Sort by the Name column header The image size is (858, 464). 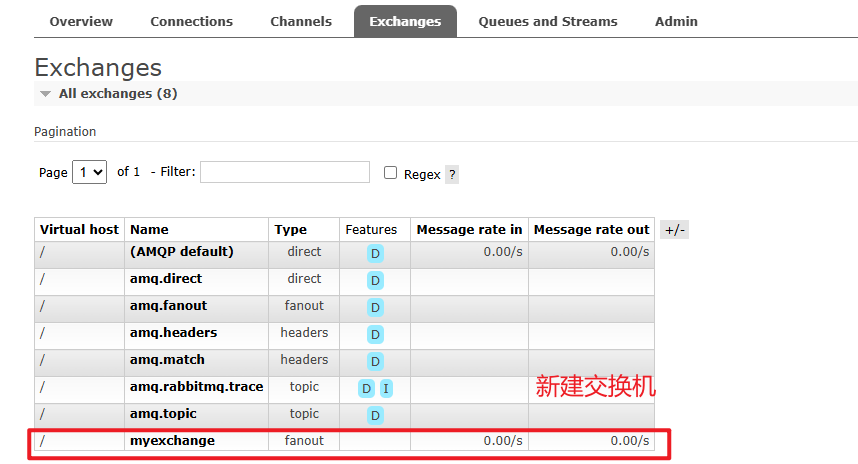149,229
